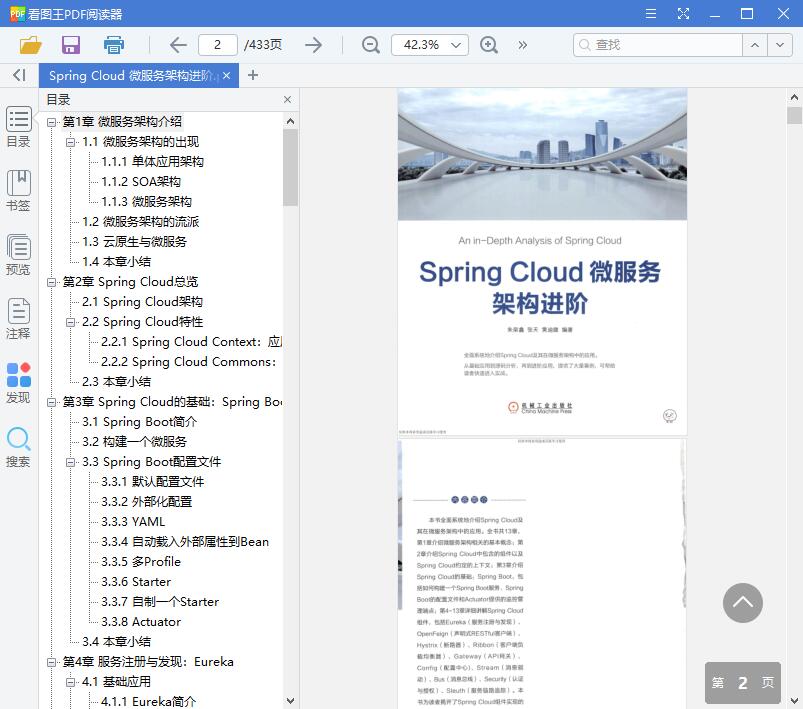Jump to 2.2.2 Spring Cloud Commons
The image size is (803, 709).
[189, 361]
